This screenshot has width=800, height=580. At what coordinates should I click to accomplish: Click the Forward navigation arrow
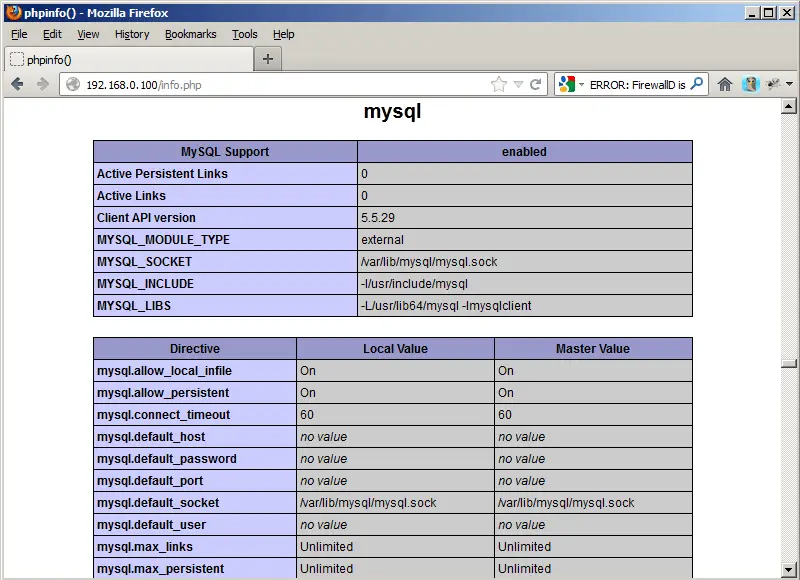[42, 85]
